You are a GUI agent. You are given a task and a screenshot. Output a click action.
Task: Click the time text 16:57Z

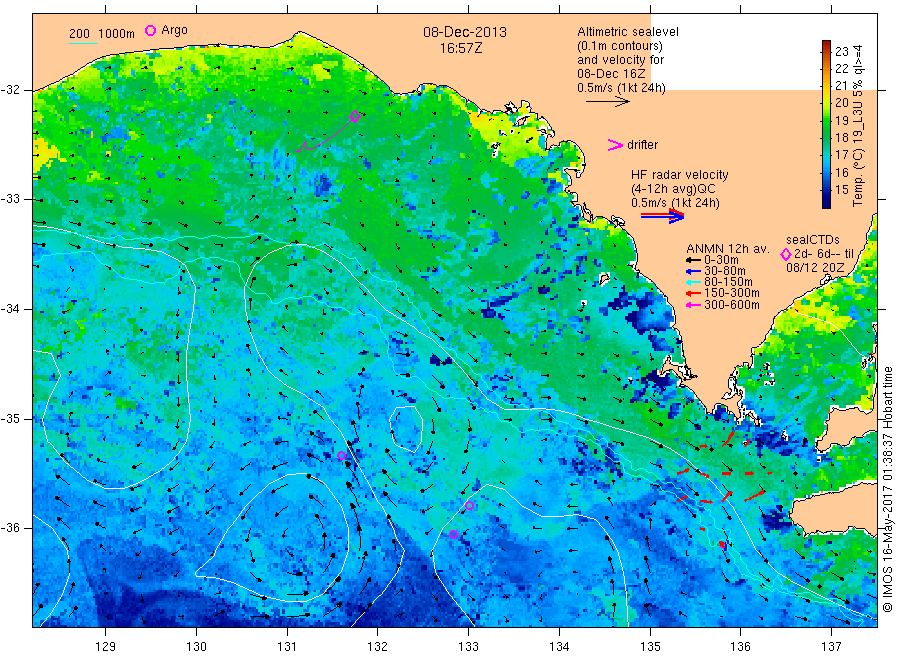click(461, 48)
